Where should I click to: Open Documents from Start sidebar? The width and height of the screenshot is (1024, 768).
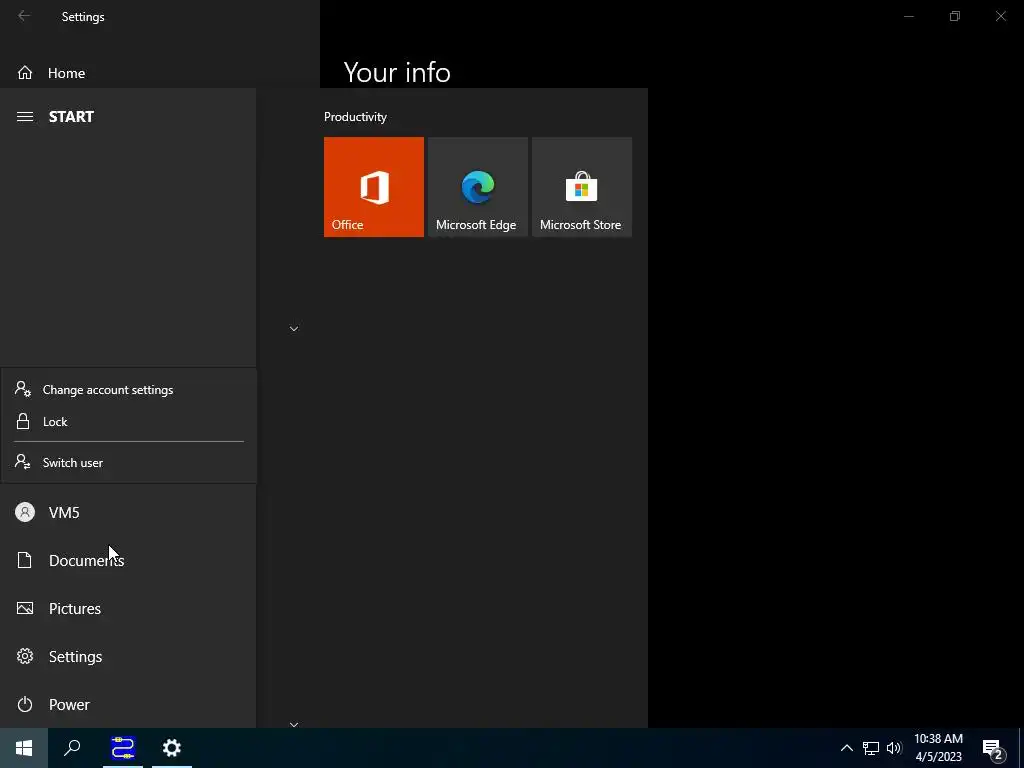128,560
